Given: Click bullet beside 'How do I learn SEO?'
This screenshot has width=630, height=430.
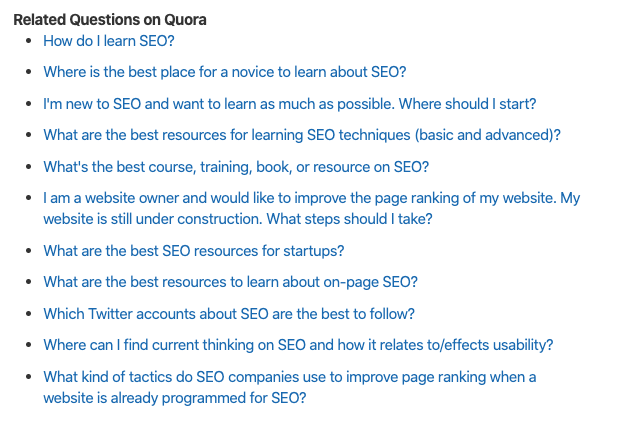Looking at the screenshot, I should (29, 41).
